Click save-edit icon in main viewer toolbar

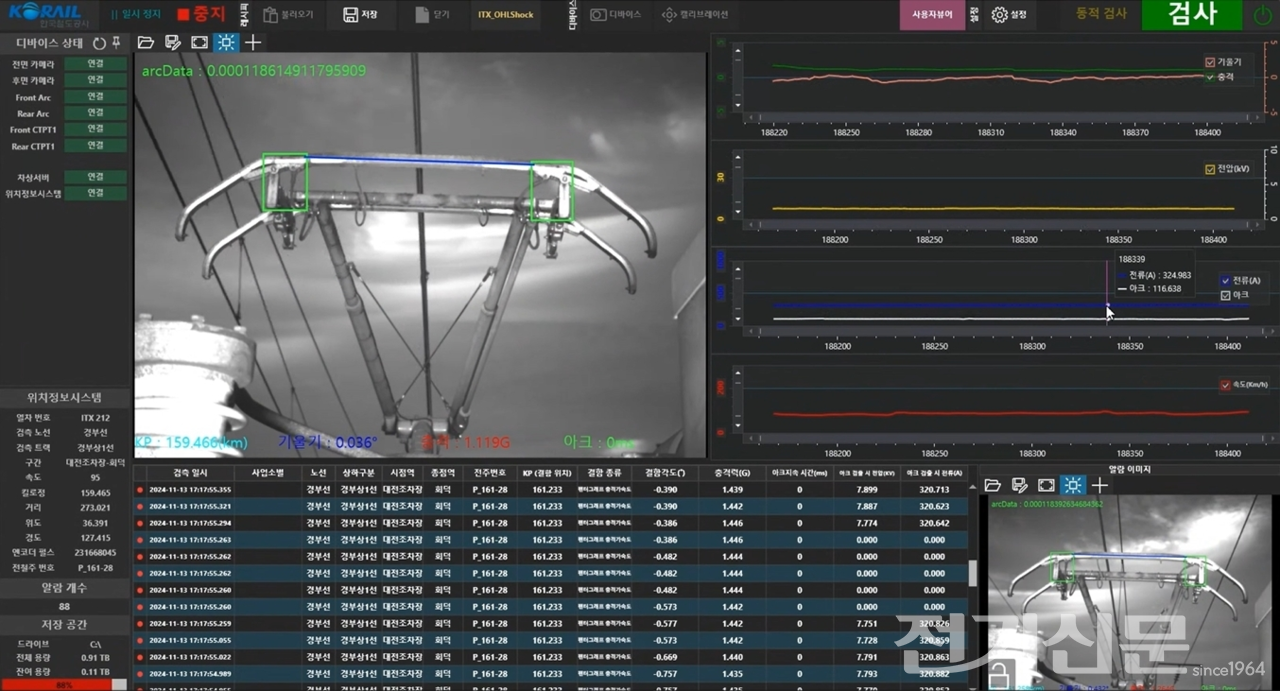tap(173, 42)
